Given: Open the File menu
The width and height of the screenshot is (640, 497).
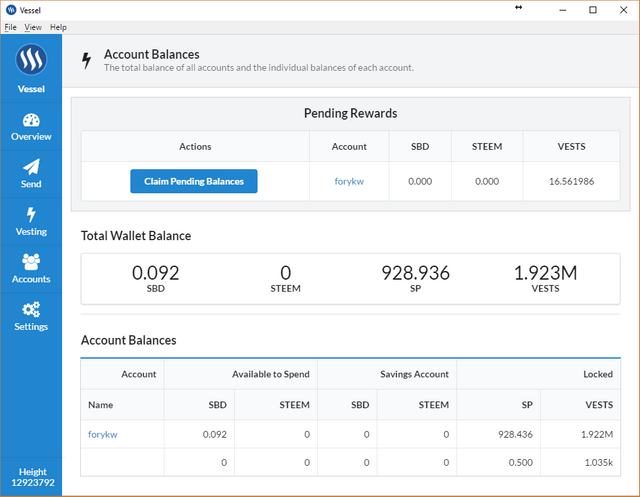Looking at the screenshot, I should click(11, 27).
